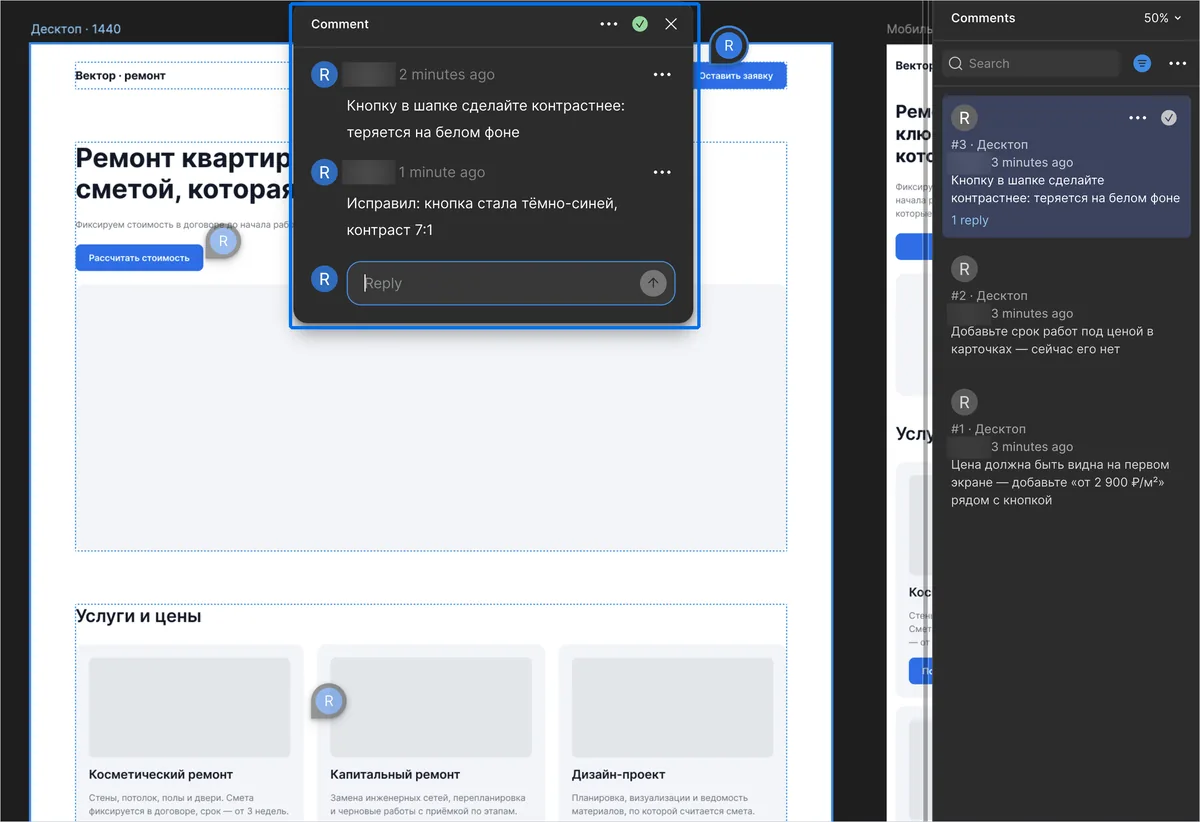Select comment #1 about цена на первом экране

[1066, 448]
